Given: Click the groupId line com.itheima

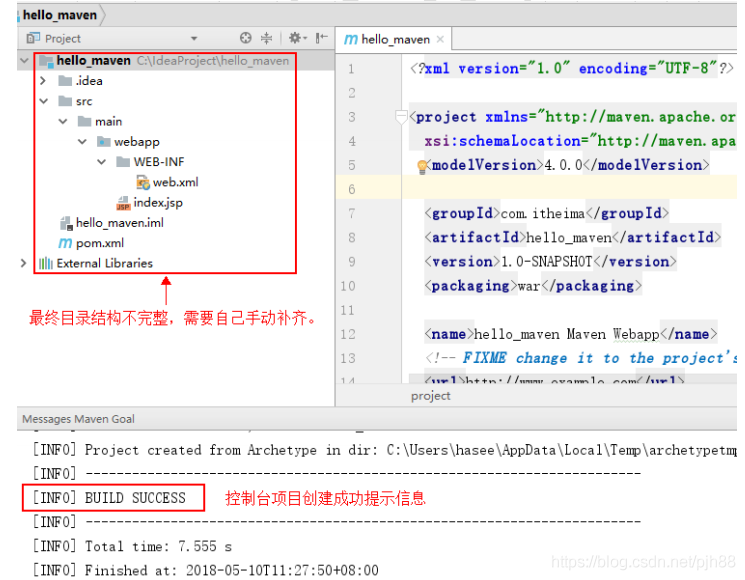Looking at the screenshot, I should (x=546, y=213).
